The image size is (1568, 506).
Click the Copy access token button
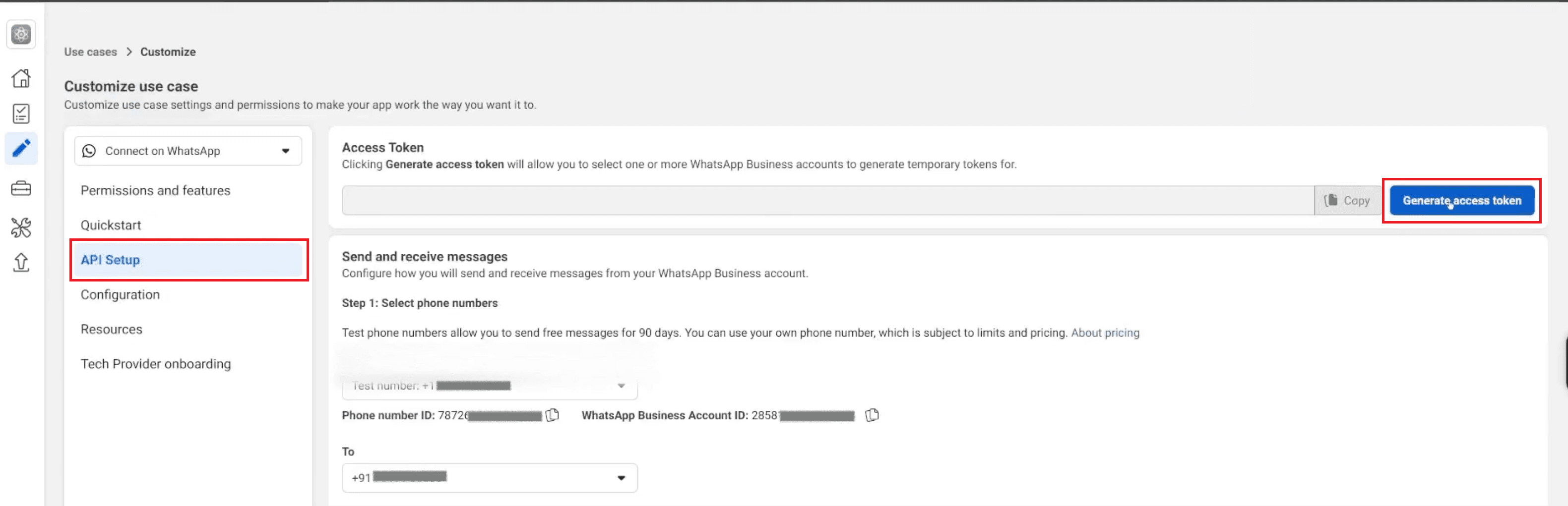(1347, 201)
